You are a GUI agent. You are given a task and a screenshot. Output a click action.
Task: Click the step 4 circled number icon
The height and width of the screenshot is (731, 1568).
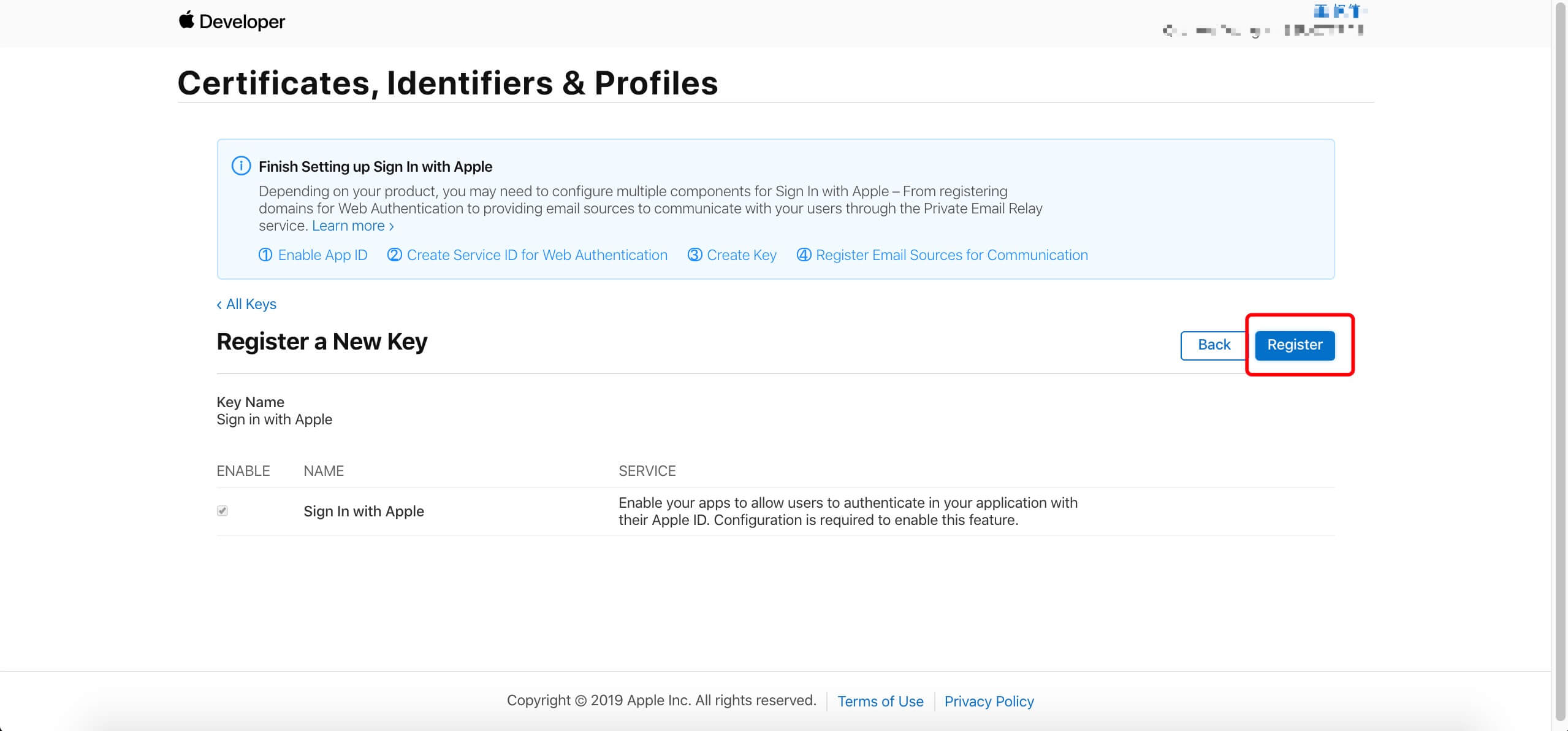coord(804,255)
